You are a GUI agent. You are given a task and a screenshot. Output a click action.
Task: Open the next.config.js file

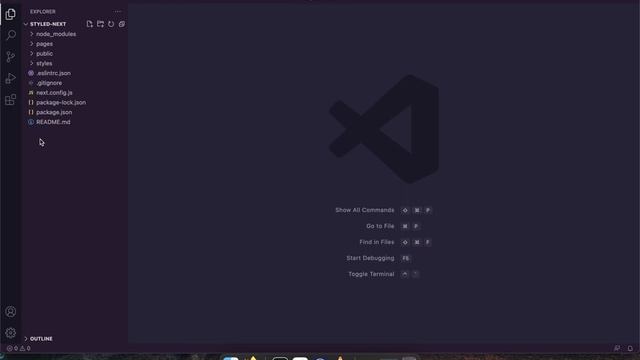tap(54, 93)
